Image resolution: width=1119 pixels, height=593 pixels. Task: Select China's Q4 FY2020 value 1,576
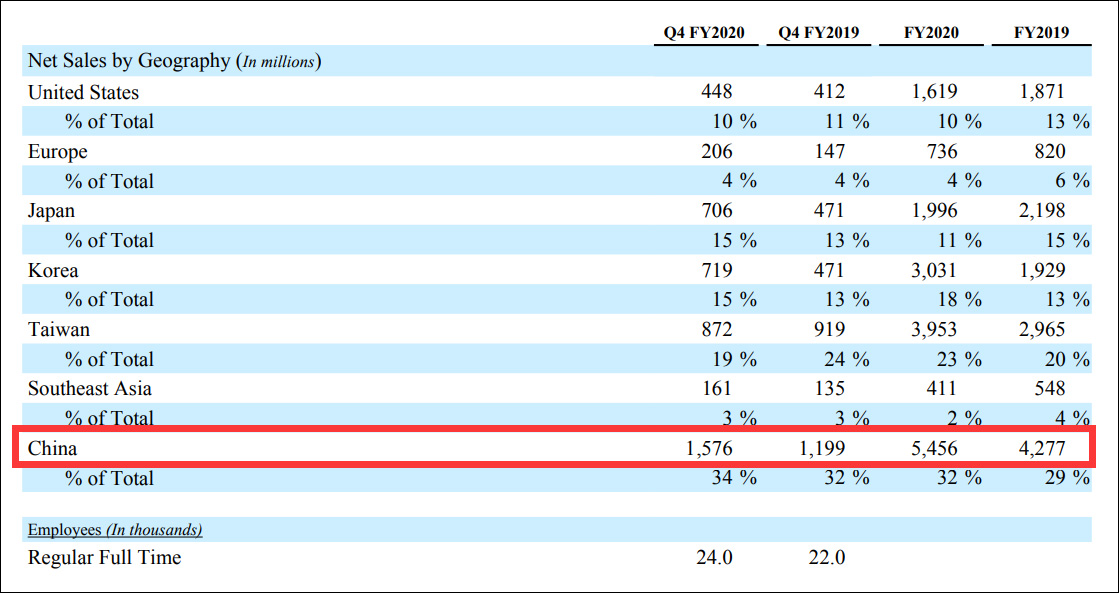709,448
